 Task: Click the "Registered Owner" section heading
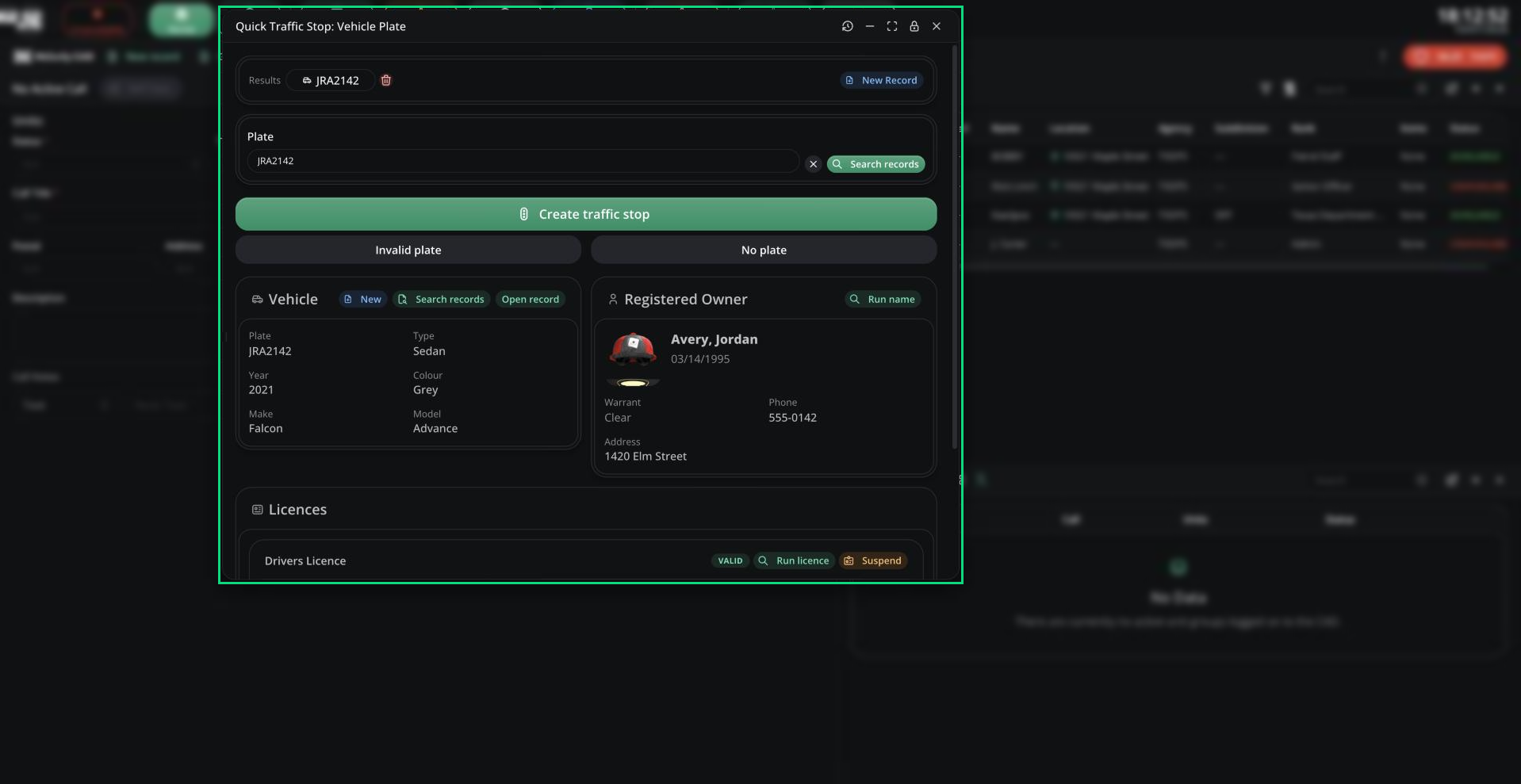coord(685,300)
